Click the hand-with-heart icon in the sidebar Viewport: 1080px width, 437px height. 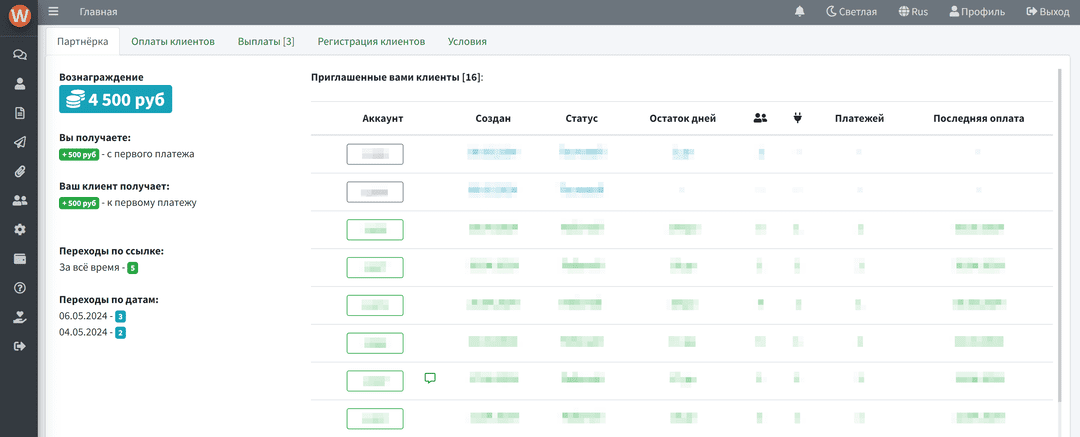(19, 317)
